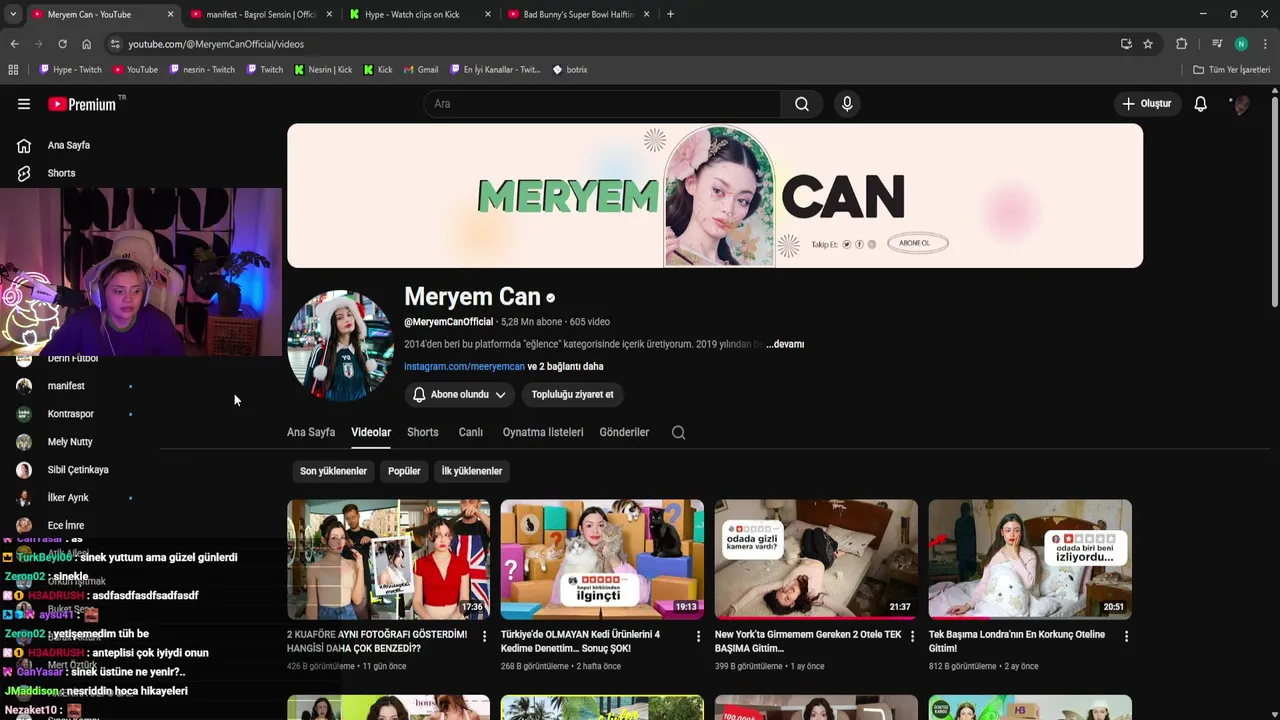Open the account avatar menu
Screen dimensions: 1280x720
(1241, 104)
